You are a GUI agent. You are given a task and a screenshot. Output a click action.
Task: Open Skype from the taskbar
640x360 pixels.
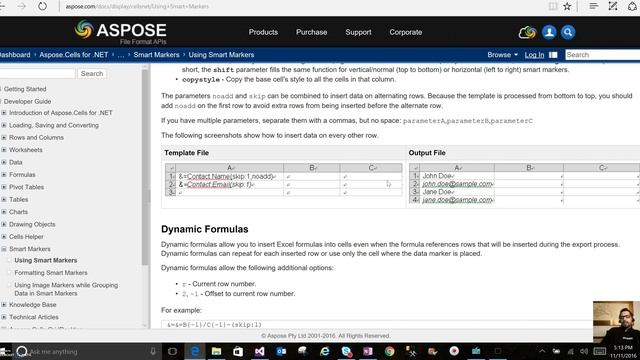tap(347, 351)
